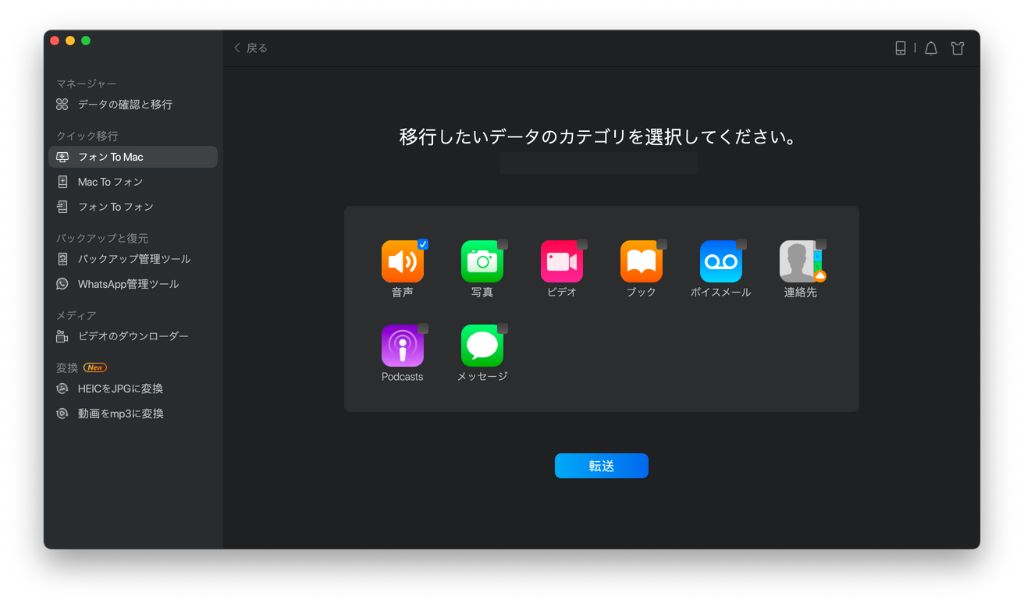
Task: Click the 写真 category label
Action: 482,292
